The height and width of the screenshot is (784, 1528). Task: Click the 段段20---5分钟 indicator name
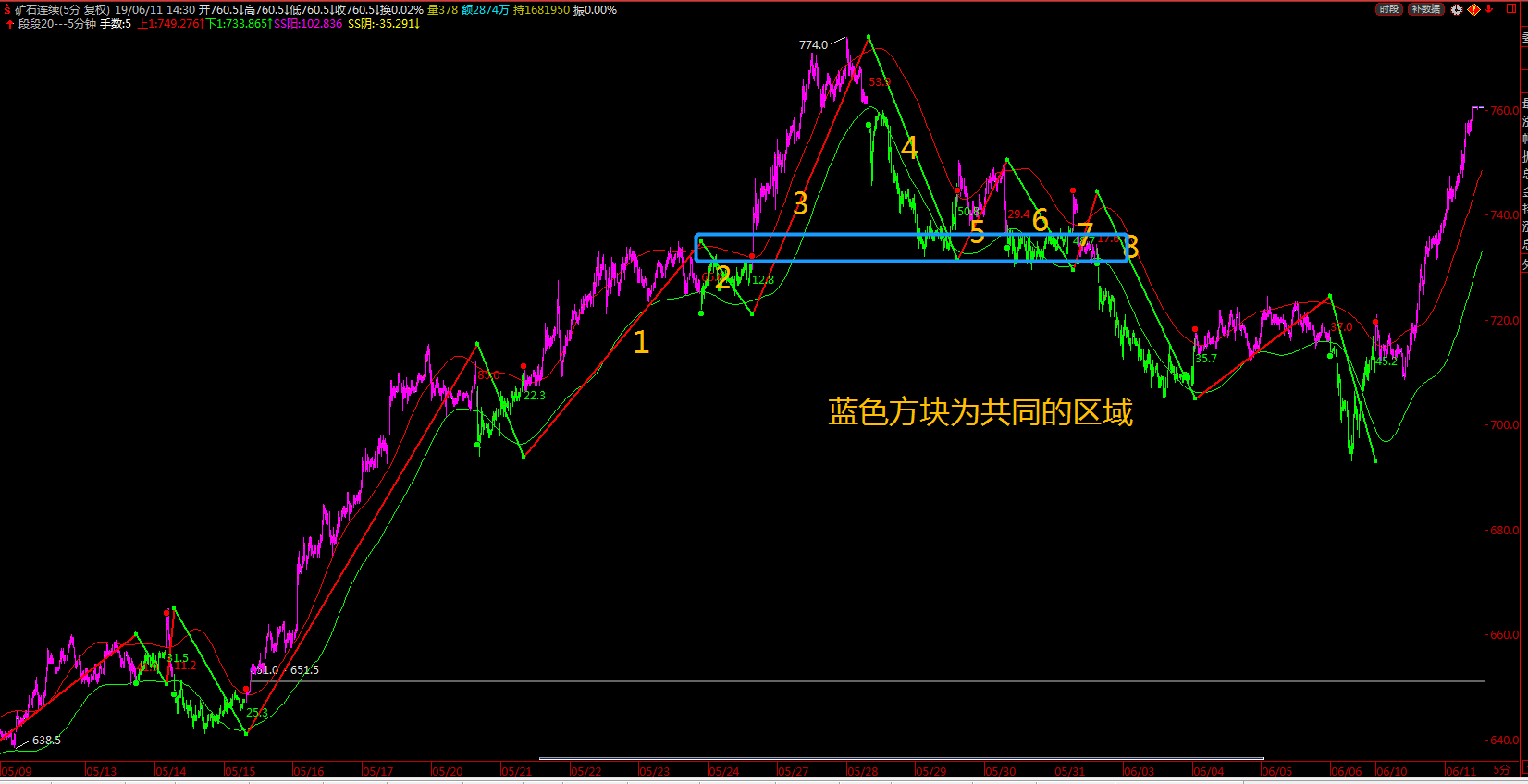[57, 24]
